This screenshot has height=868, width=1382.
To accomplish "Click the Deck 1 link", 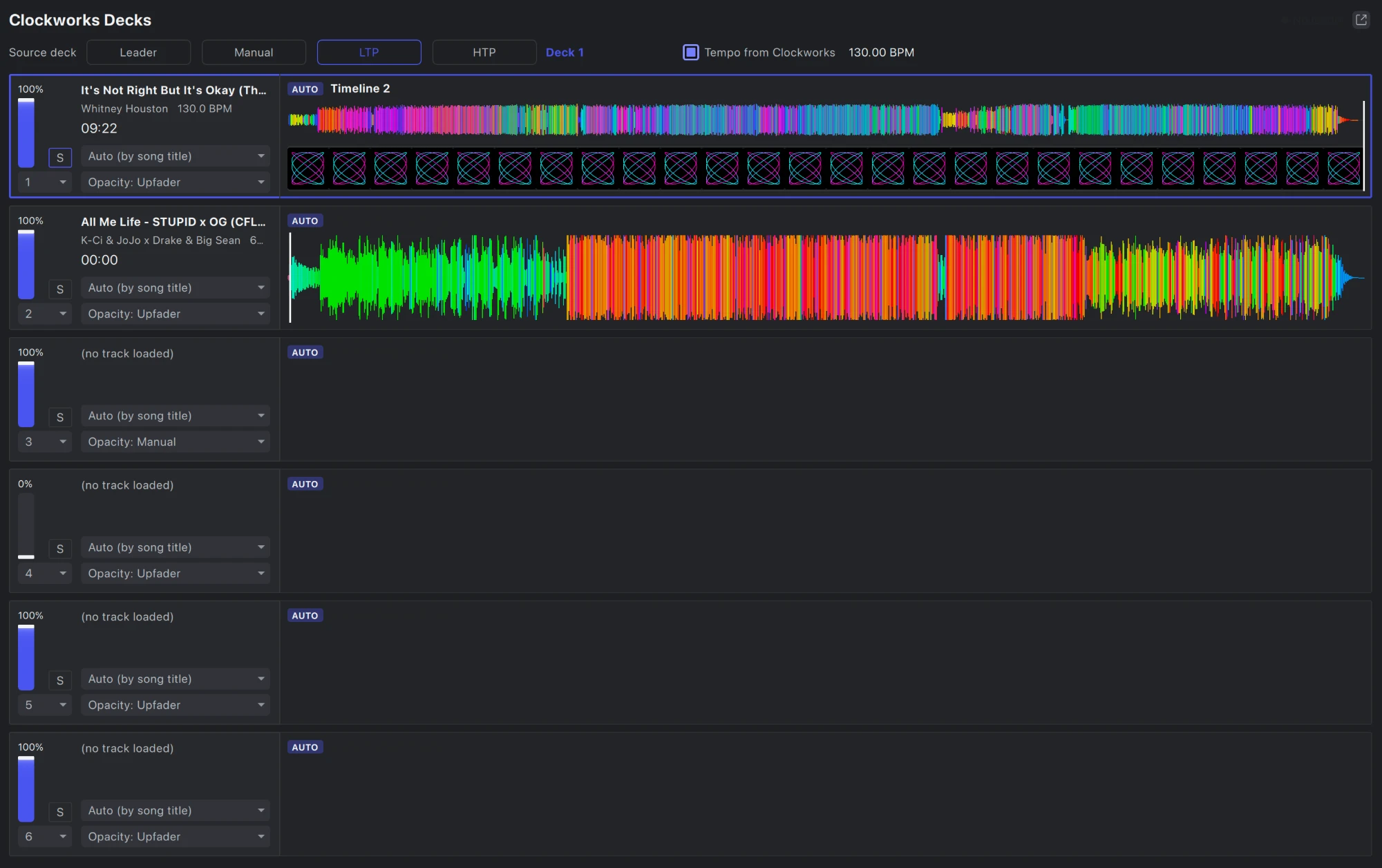I will click(x=565, y=53).
